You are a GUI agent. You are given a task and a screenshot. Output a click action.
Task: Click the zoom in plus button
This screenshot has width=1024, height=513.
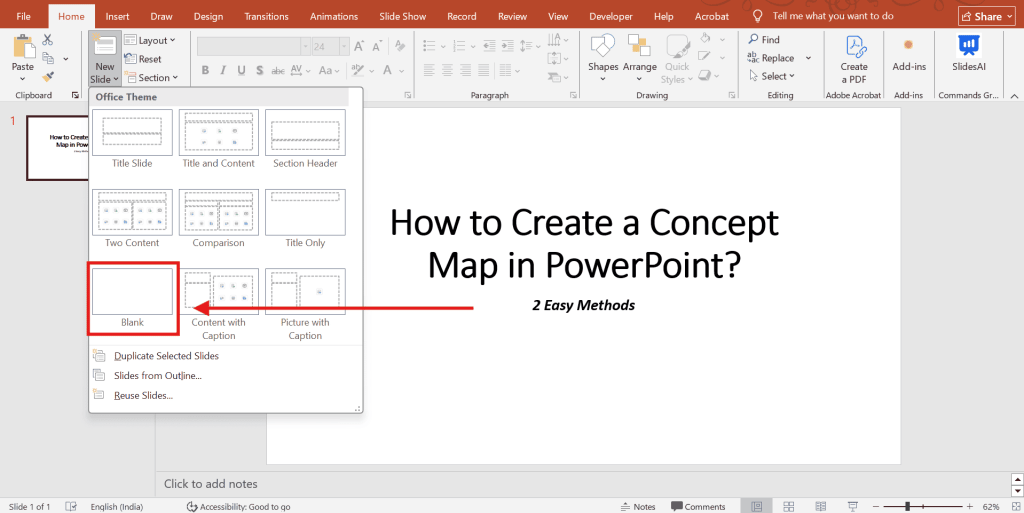coord(970,506)
